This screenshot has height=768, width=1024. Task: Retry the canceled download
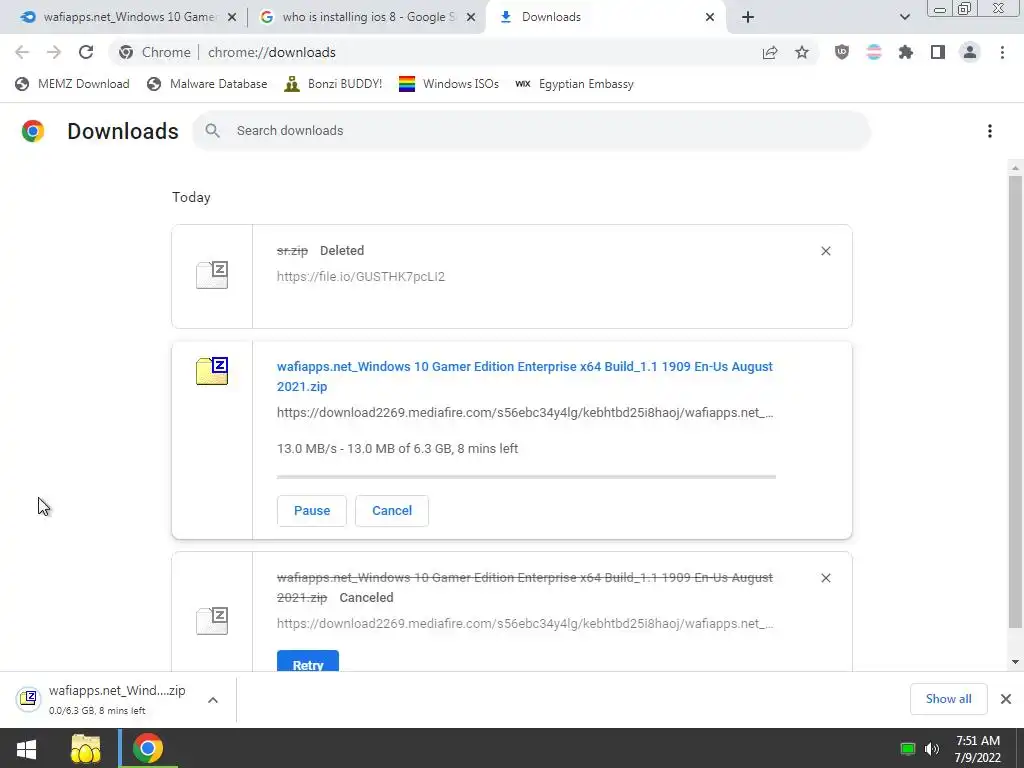(x=308, y=661)
